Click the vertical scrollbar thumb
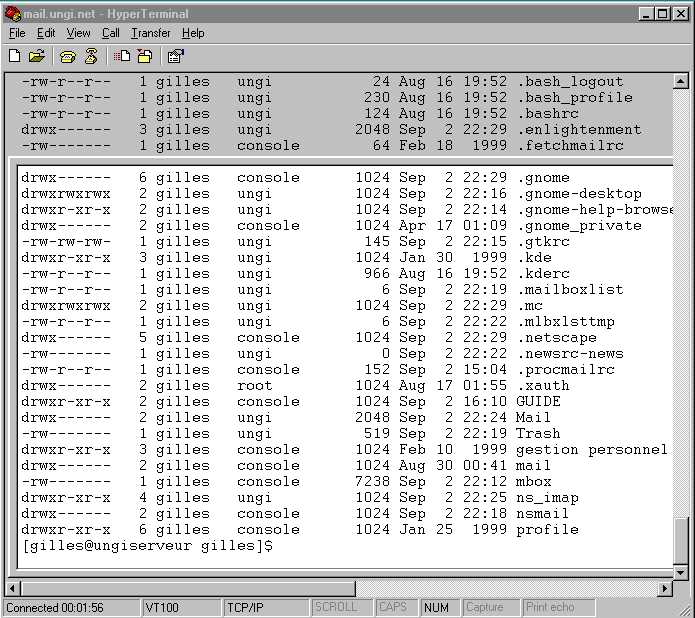The width and height of the screenshot is (695, 618). coord(680,541)
